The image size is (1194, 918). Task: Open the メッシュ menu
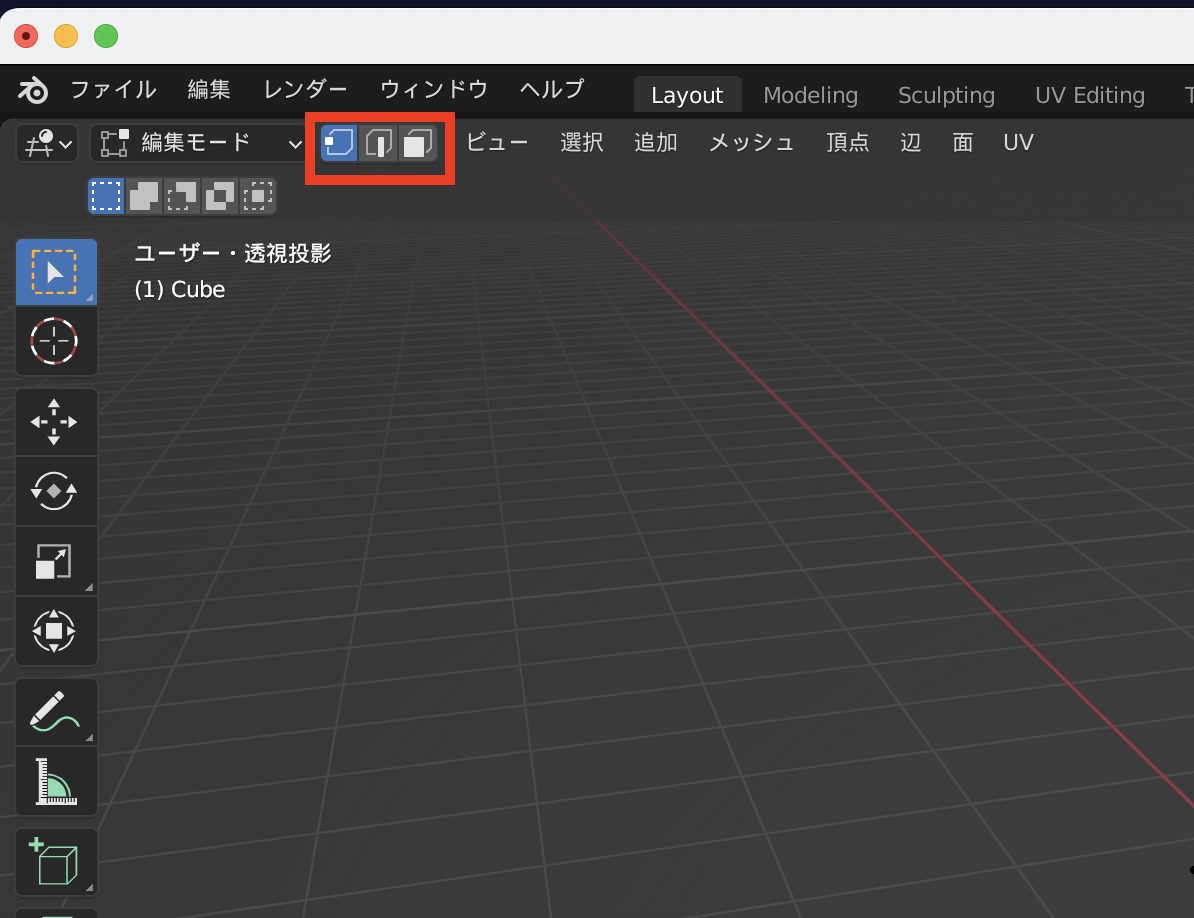[x=751, y=143]
